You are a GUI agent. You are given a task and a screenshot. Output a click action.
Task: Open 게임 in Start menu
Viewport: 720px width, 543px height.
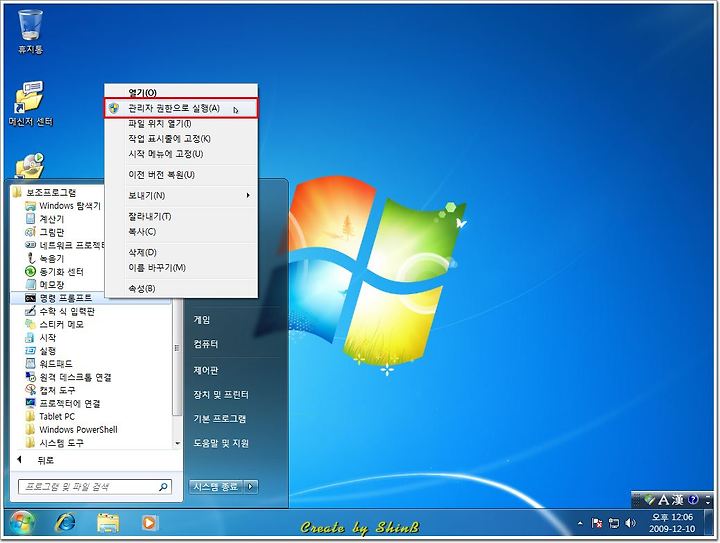(x=202, y=320)
